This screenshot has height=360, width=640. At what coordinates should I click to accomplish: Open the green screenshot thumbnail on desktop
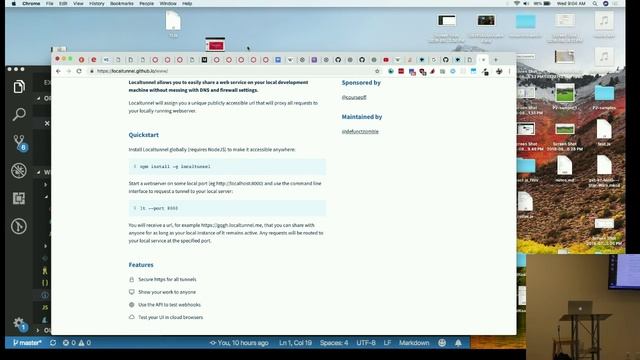(565, 93)
